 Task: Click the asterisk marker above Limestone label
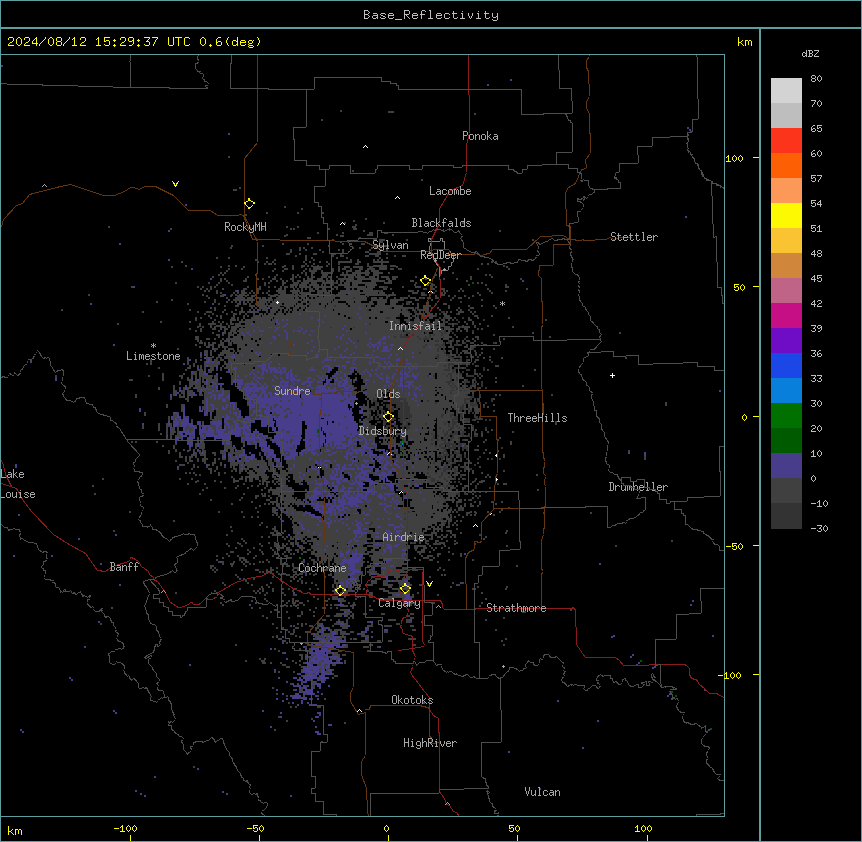click(153, 346)
